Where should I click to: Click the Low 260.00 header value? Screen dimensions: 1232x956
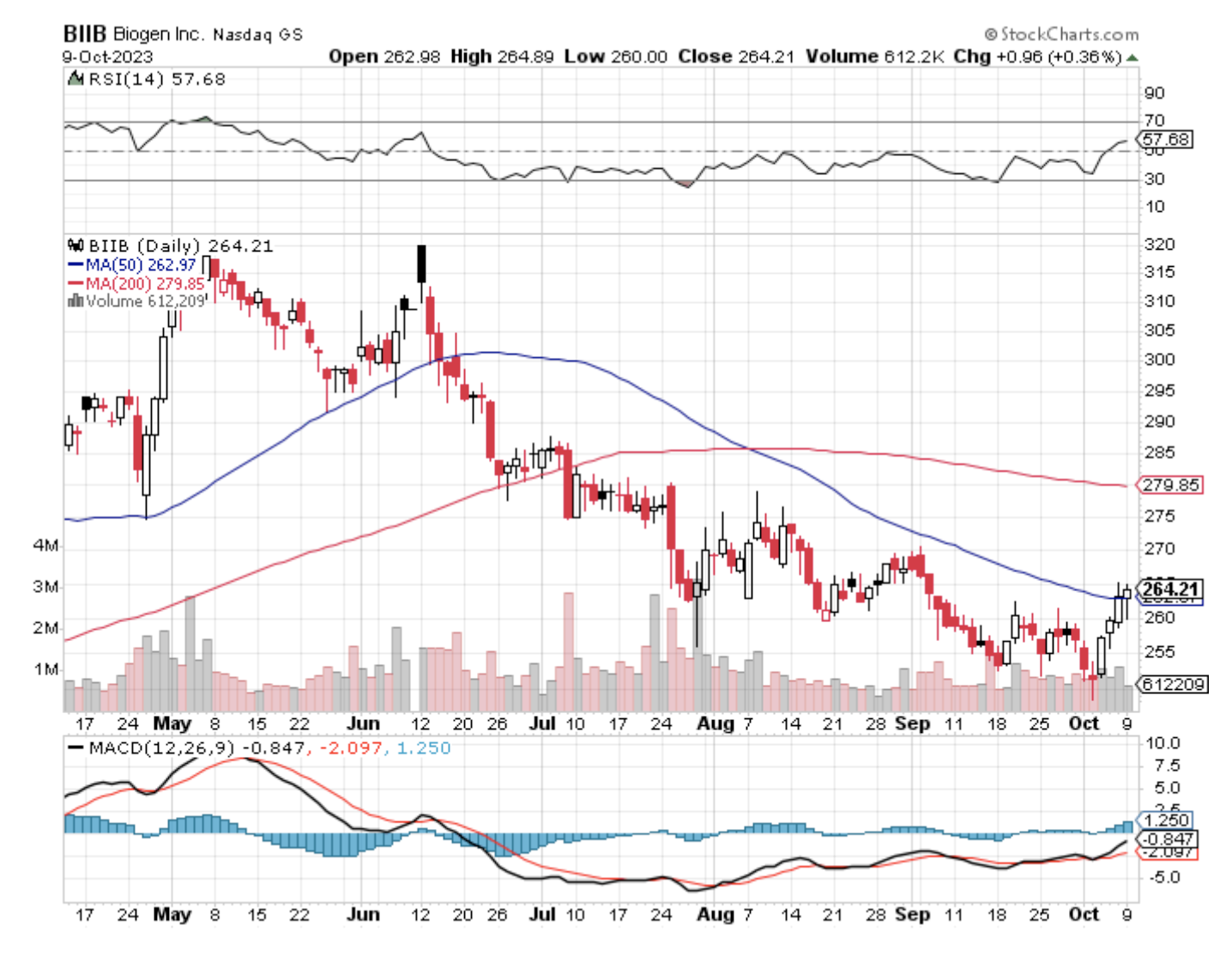(x=615, y=57)
